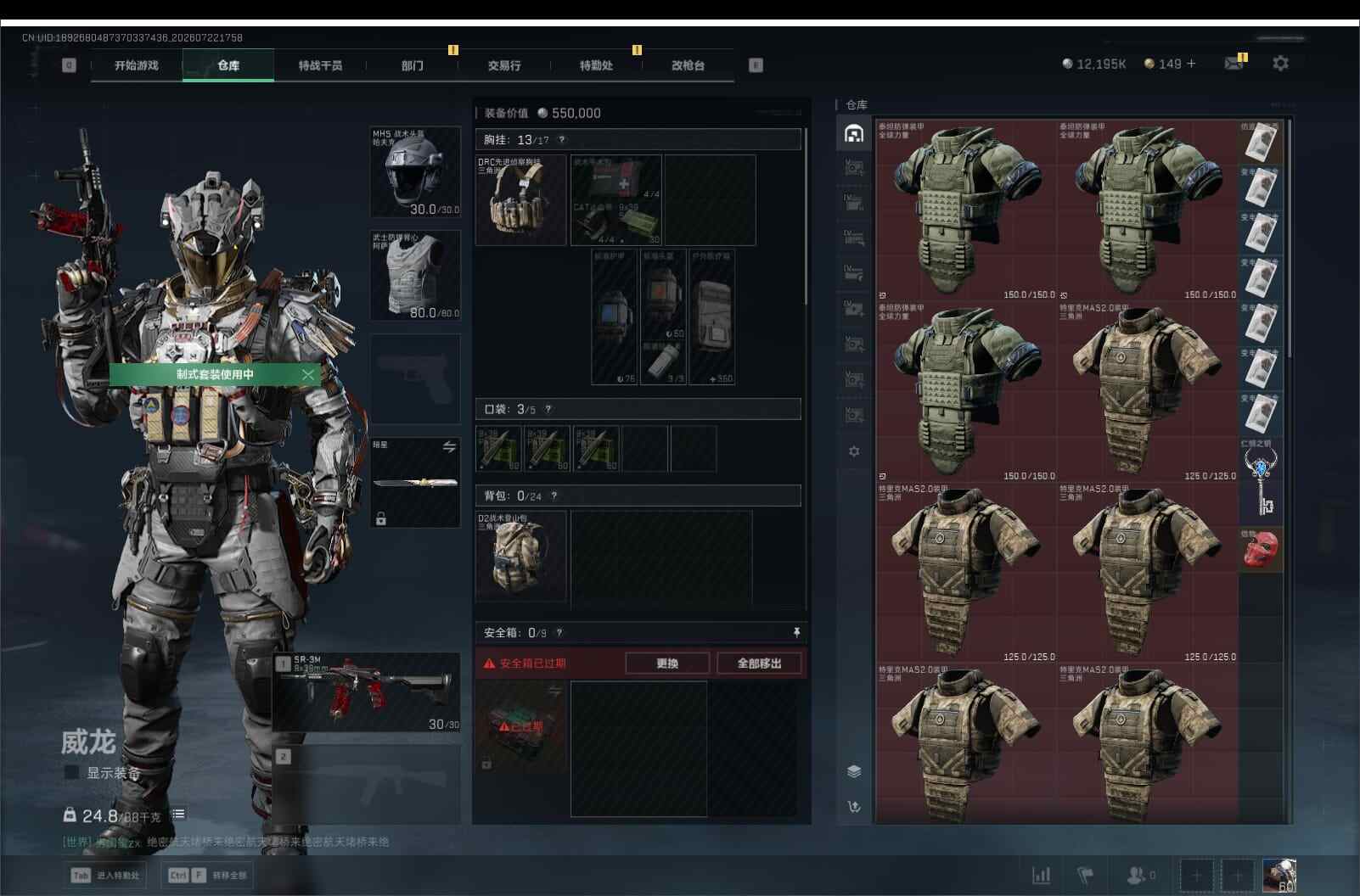1360x896 pixels.
Task: Click the 更换 button for the safe box
Action: pos(667,664)
